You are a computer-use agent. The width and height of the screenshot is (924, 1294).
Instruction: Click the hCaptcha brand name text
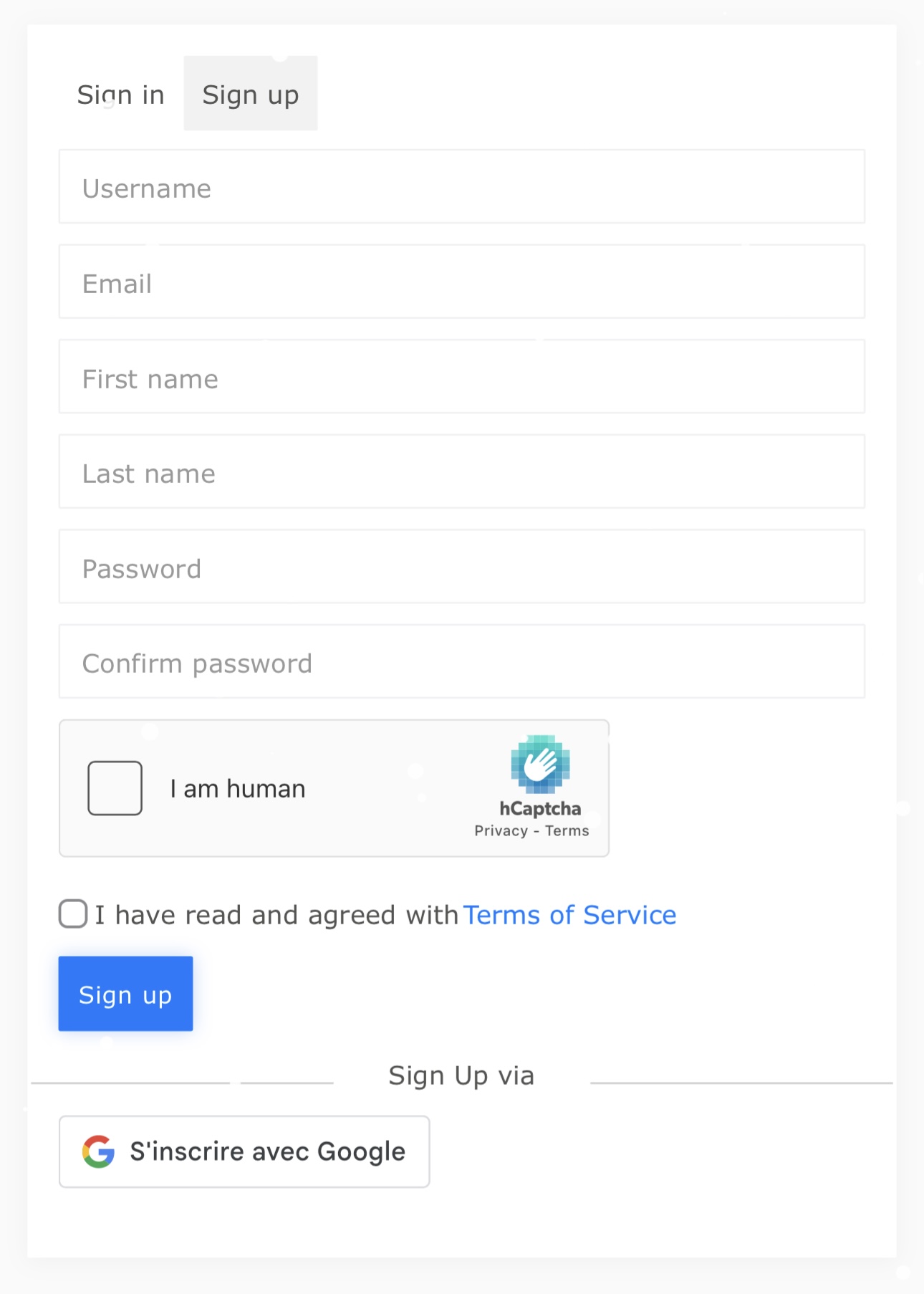[540, 809]
